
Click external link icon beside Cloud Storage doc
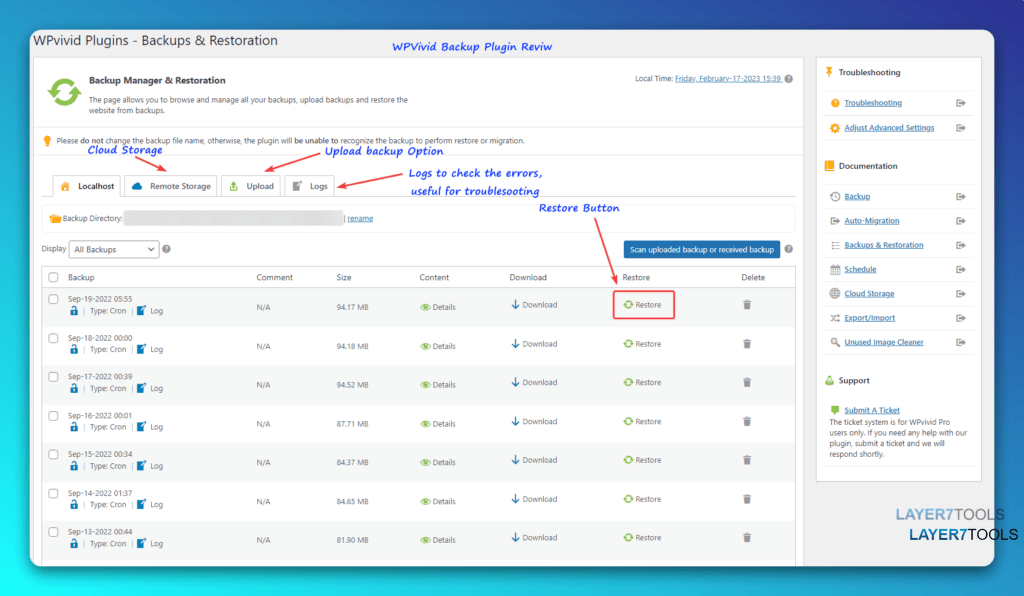point(961,294)
